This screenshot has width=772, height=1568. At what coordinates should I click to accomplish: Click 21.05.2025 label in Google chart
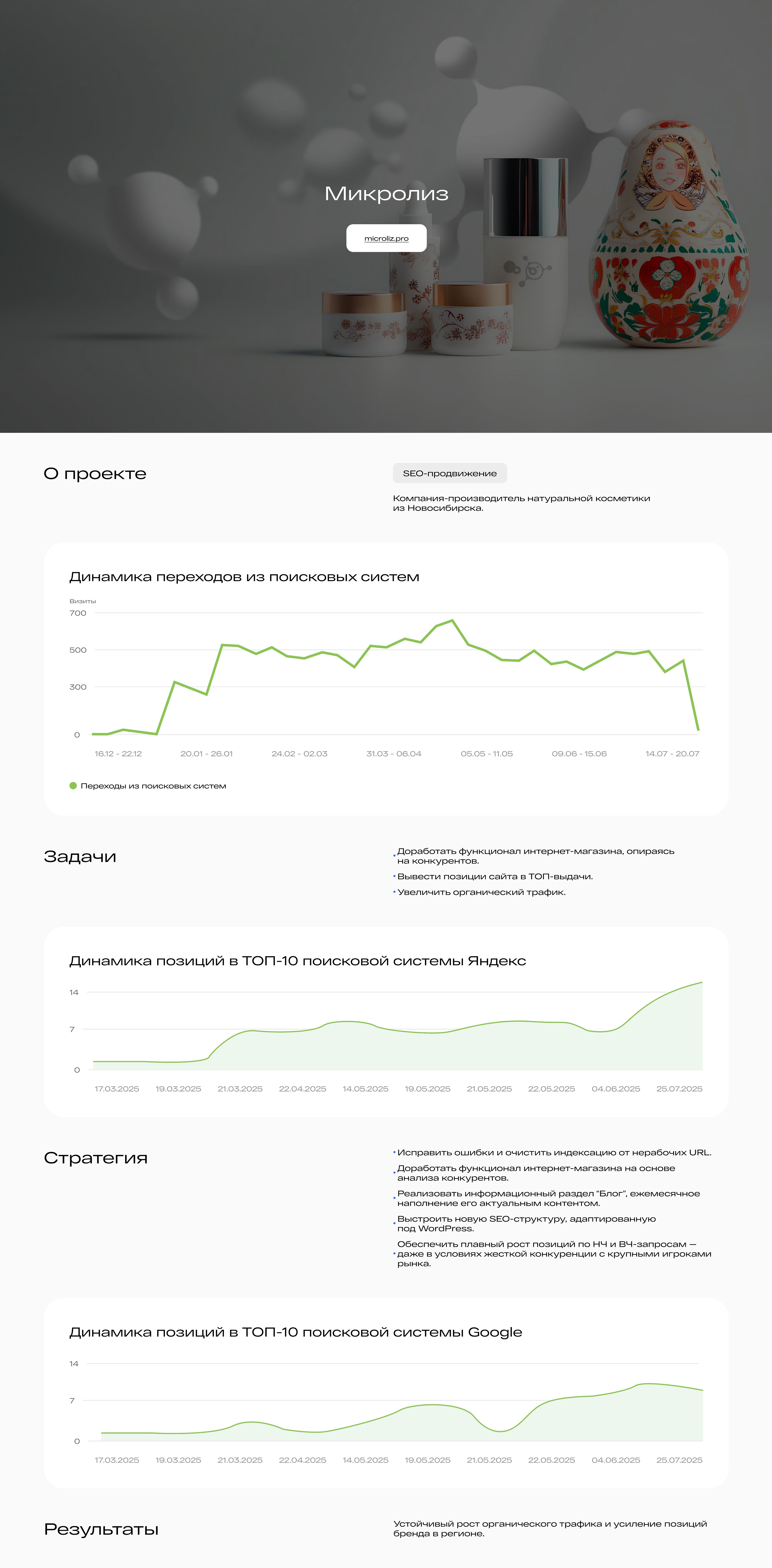[x=489, y=1460]
